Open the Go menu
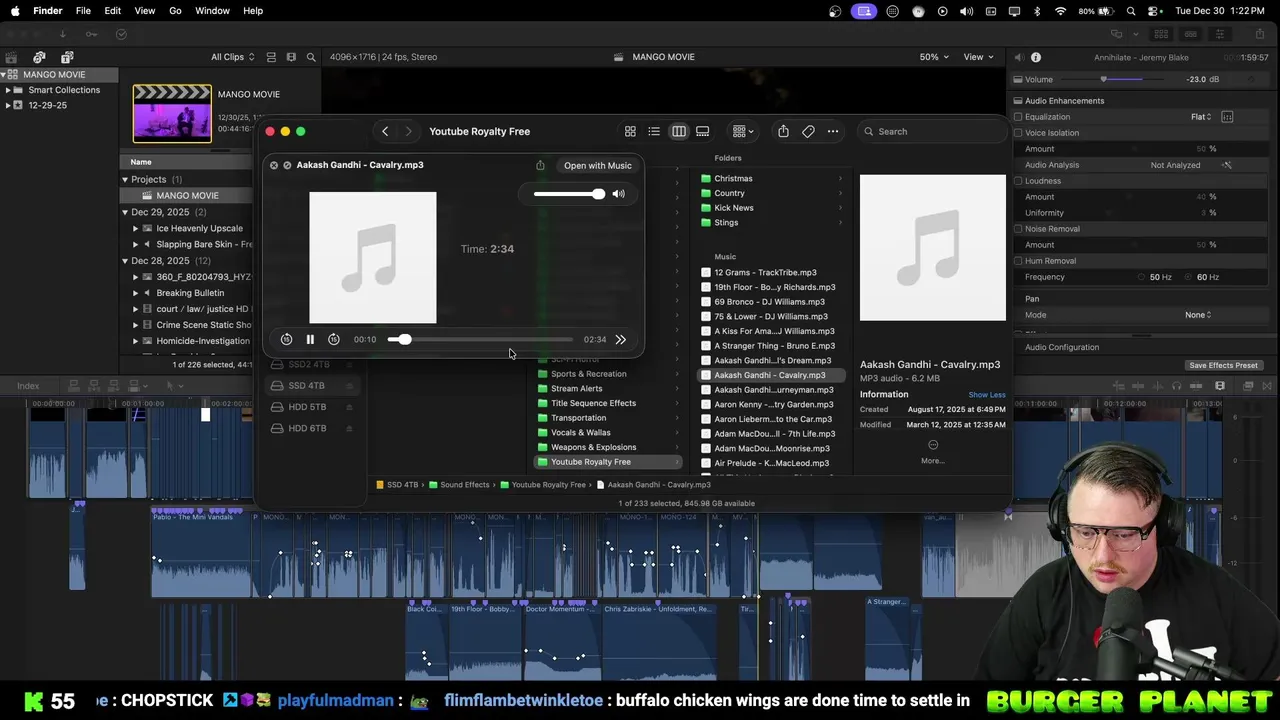Screen dimensions: 1280x720 175,11
